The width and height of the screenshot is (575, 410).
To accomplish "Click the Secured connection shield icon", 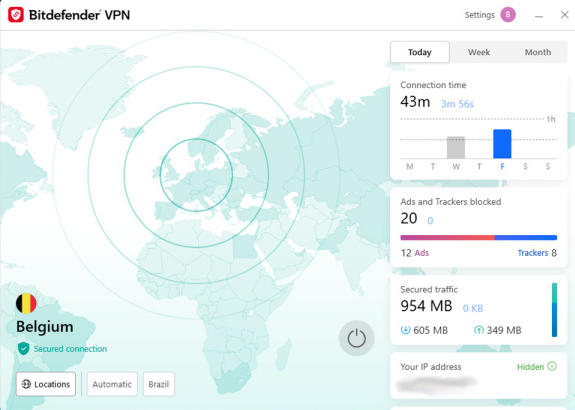I will pyautogui.click(x=24, y=348).
